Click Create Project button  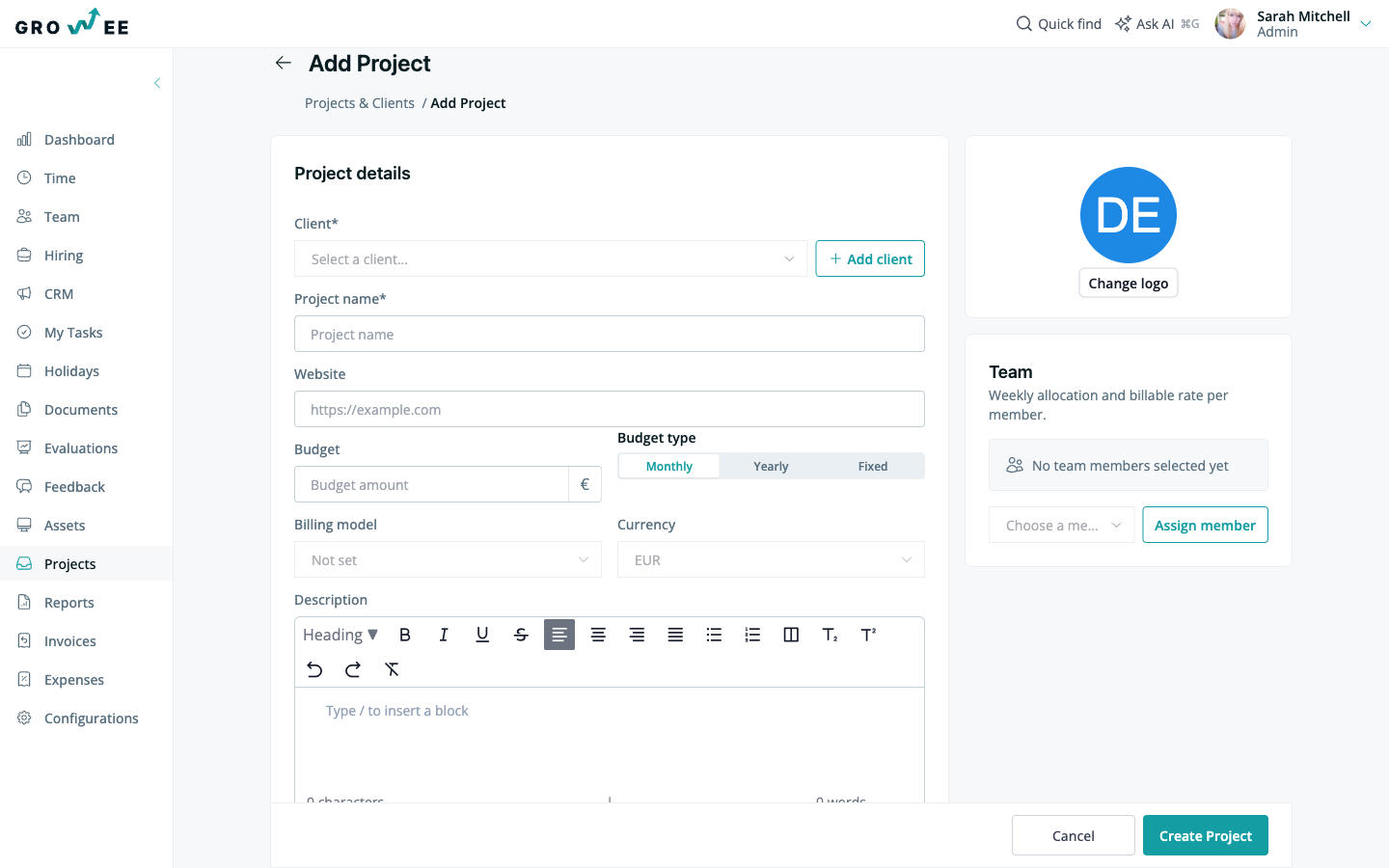coord(1206,835)
